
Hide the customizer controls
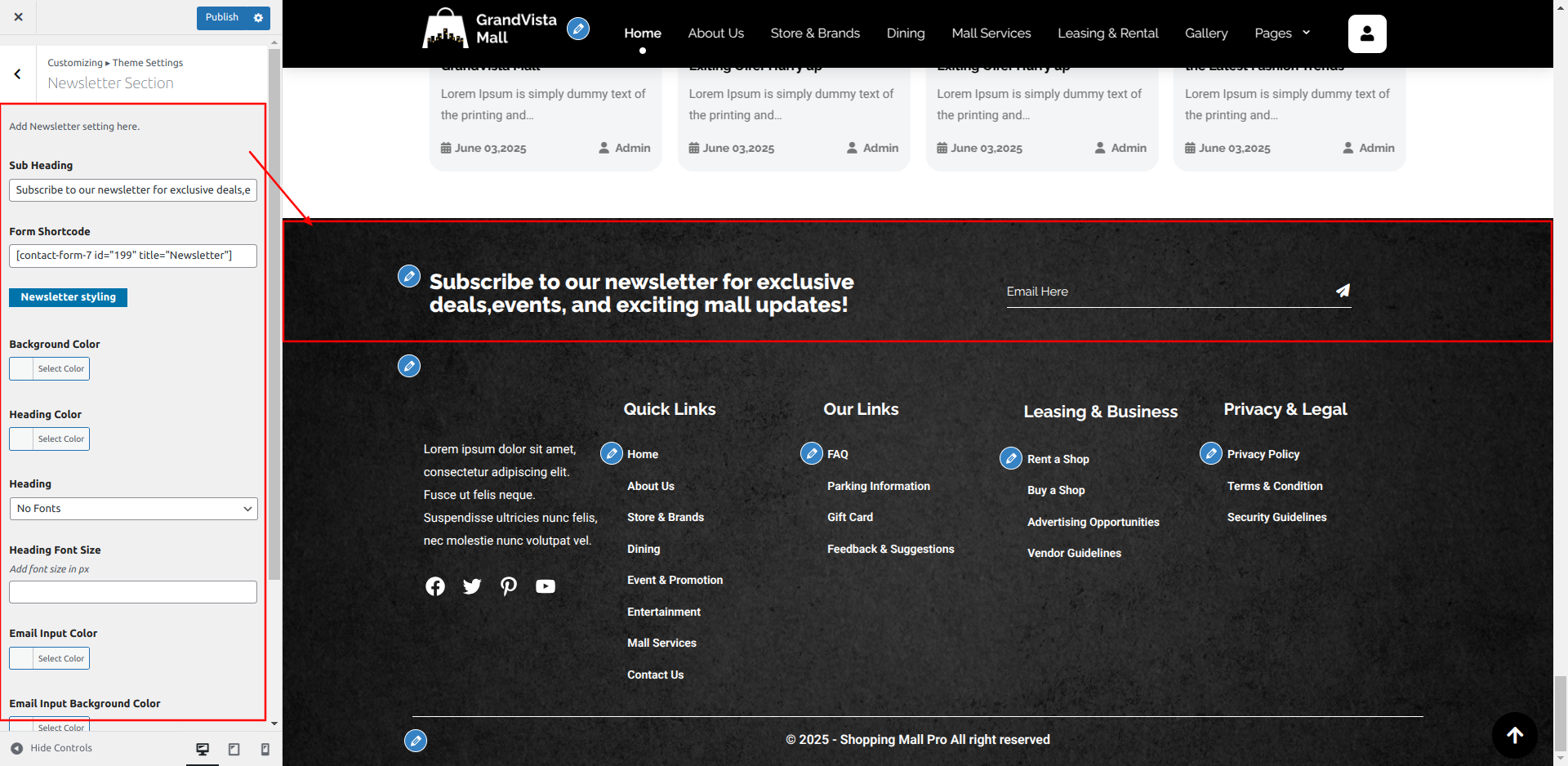(x=51, y=748)
